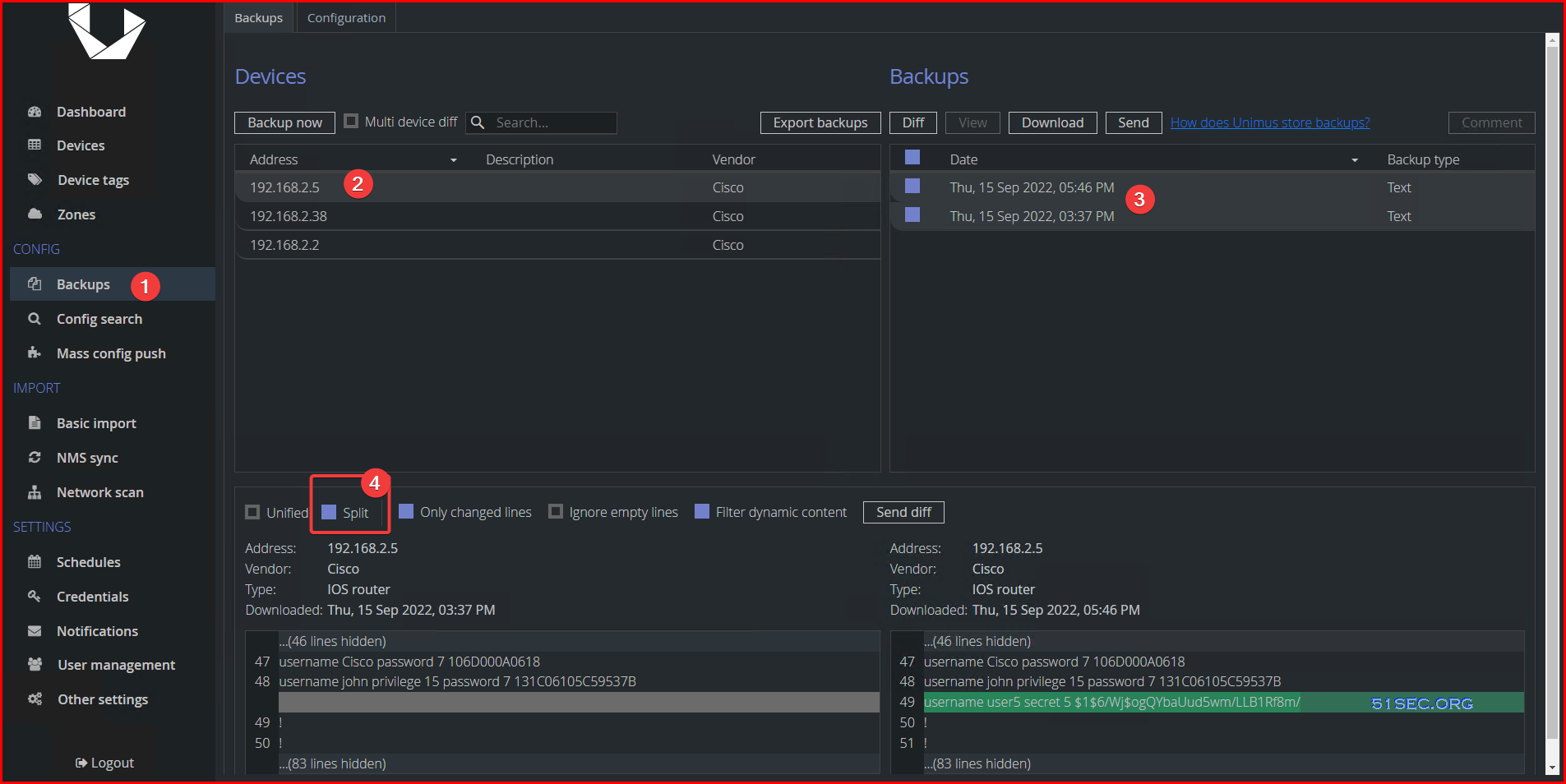Enable Multi device diff checkbox

tap(351, 122)
